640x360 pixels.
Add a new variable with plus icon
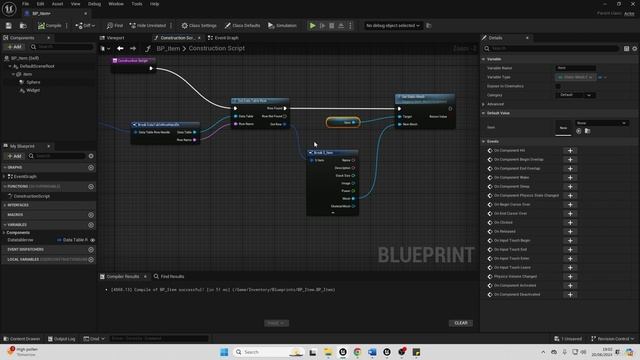click(x=91, y=225)
